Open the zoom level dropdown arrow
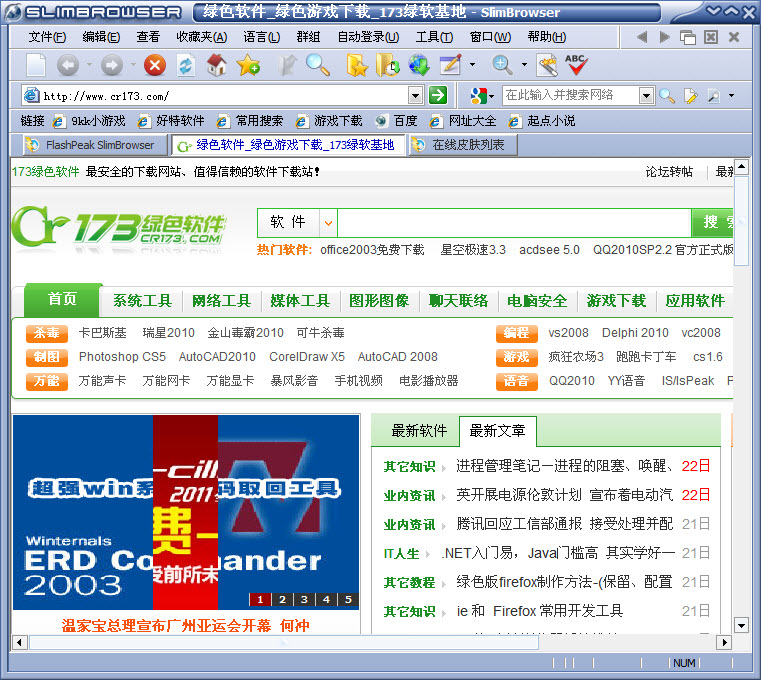Image resolution: width=761 pixels, height=680 pixels. (524, 64)
